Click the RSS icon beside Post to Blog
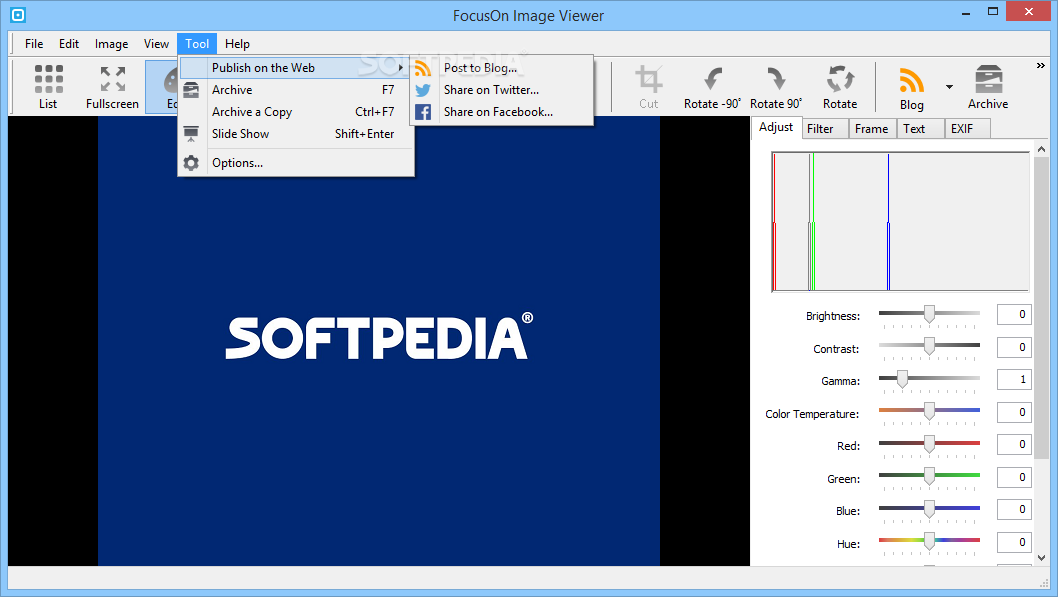Screen dimensions: 1058x597 click(x=423, y=68)
